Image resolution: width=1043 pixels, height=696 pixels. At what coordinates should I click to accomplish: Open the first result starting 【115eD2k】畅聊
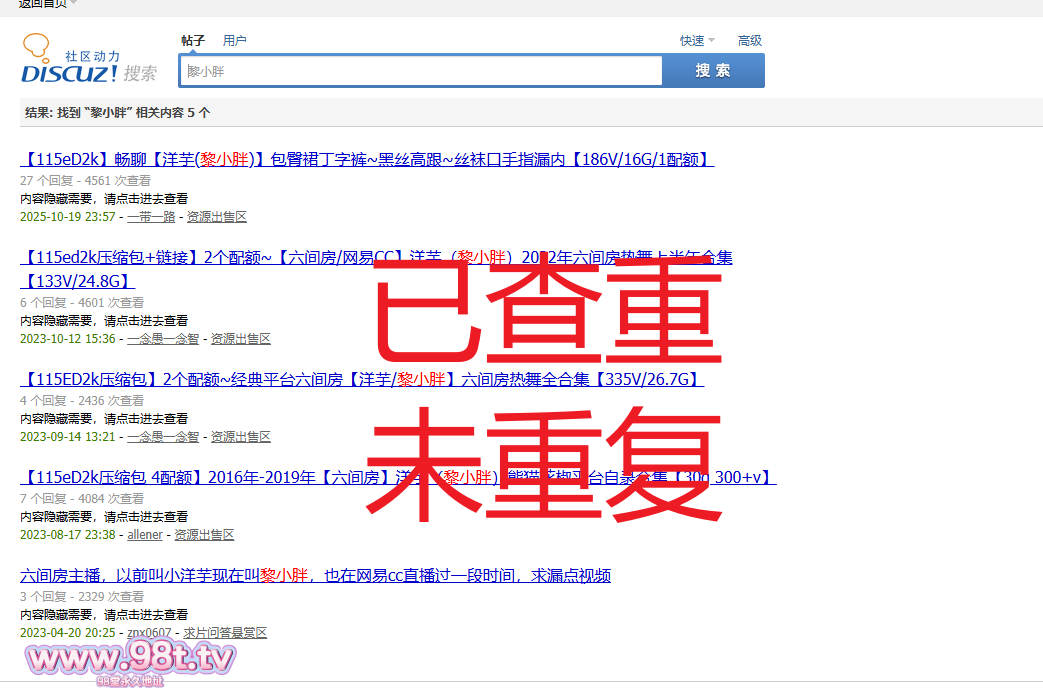pyautogui.click(x=366, y=159)
